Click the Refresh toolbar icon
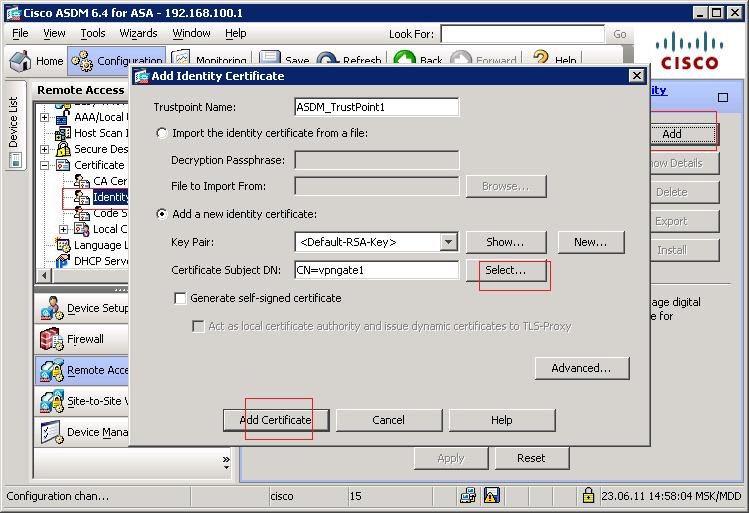This screenshot has width=749, height=513. coord(328,58)
